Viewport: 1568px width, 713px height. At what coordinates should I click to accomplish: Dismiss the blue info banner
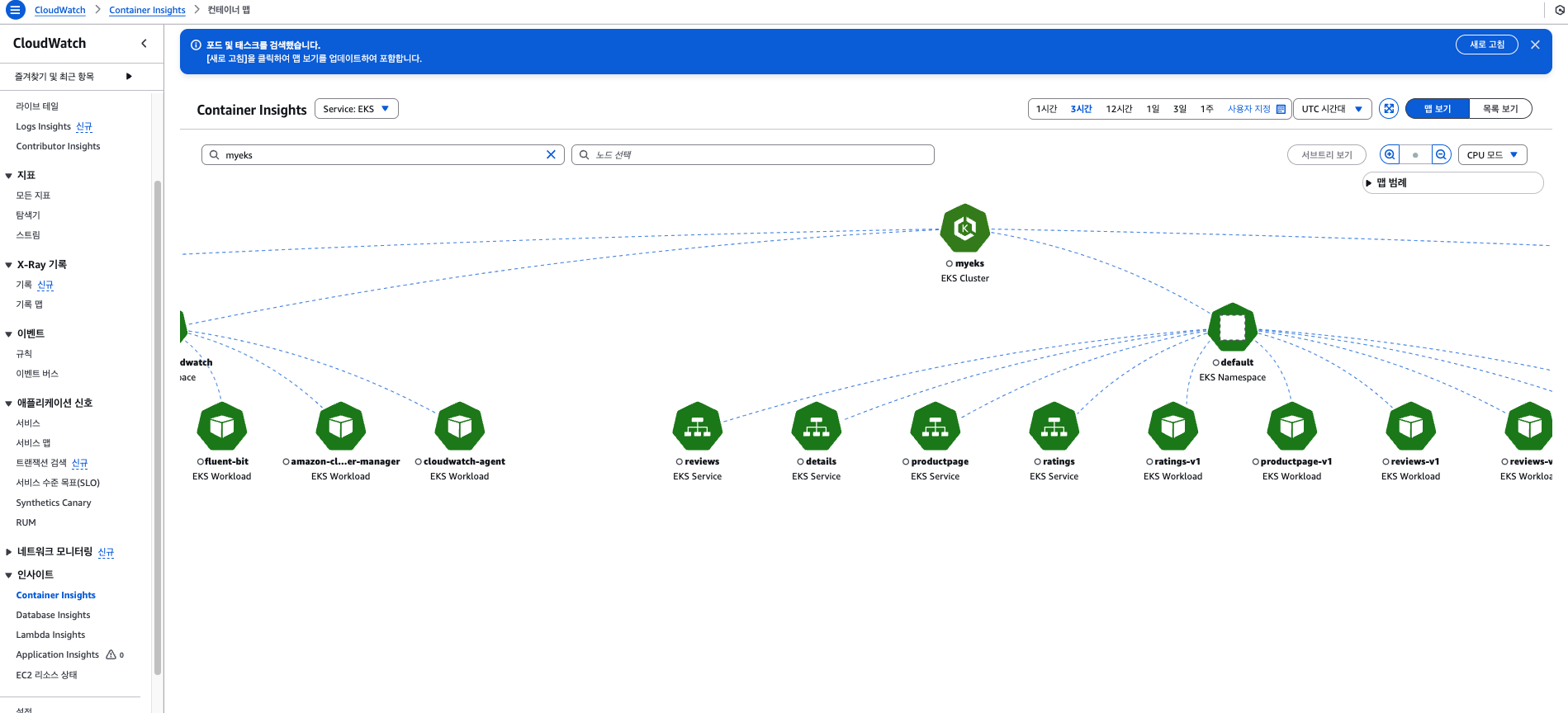tap(1535, 45)
